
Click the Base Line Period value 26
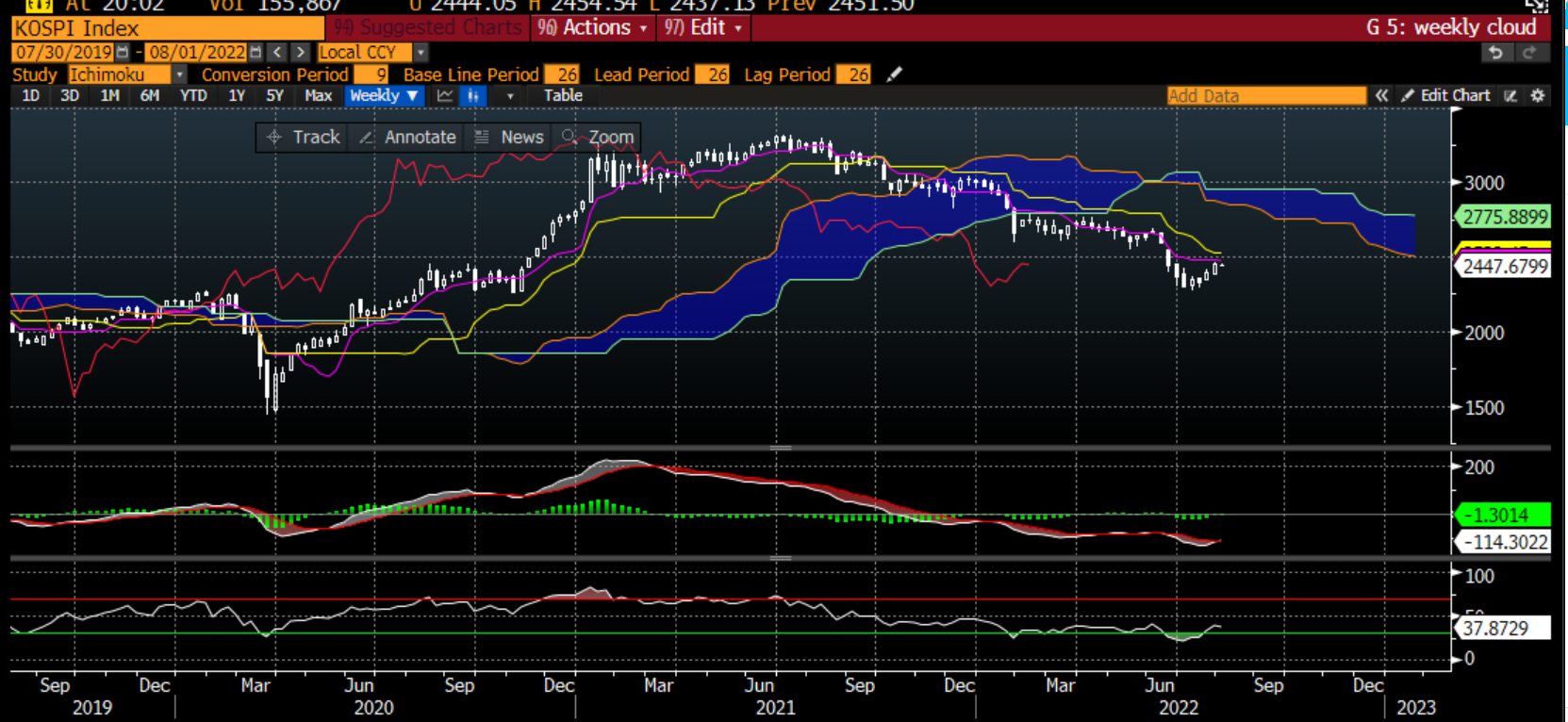561,74
